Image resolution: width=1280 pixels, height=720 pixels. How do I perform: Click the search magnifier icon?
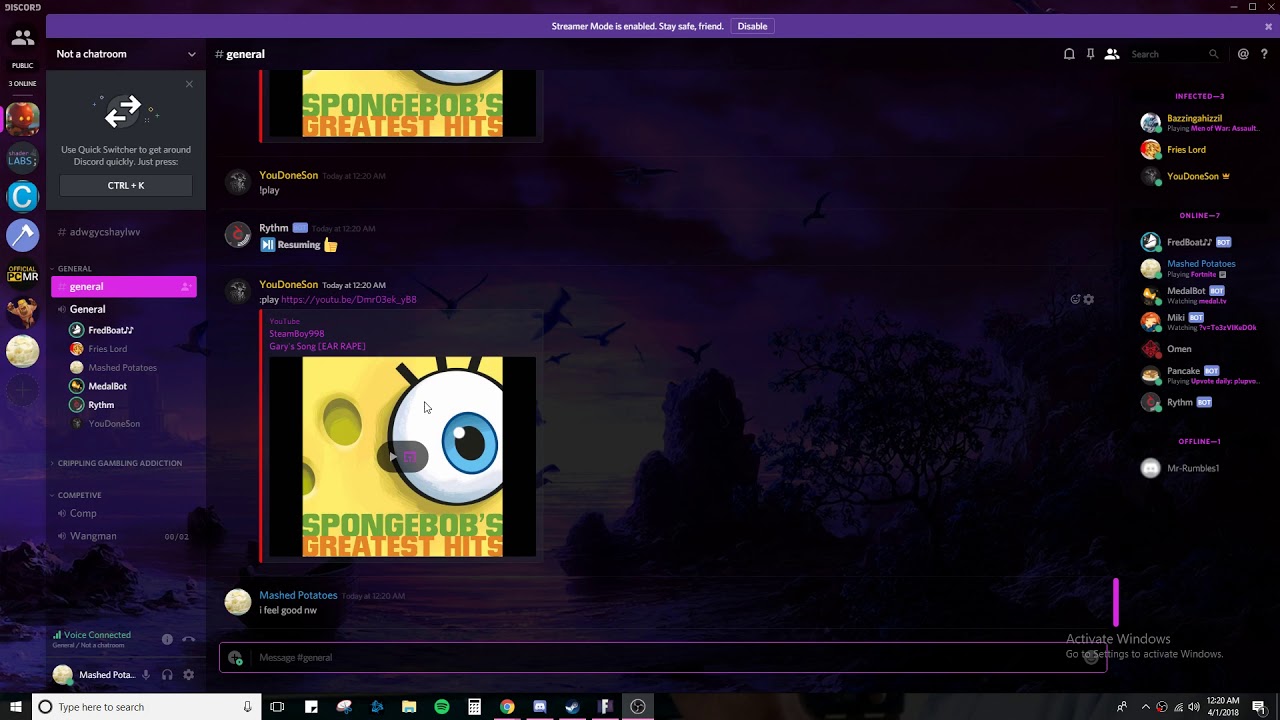click(x=1213, y=54)
